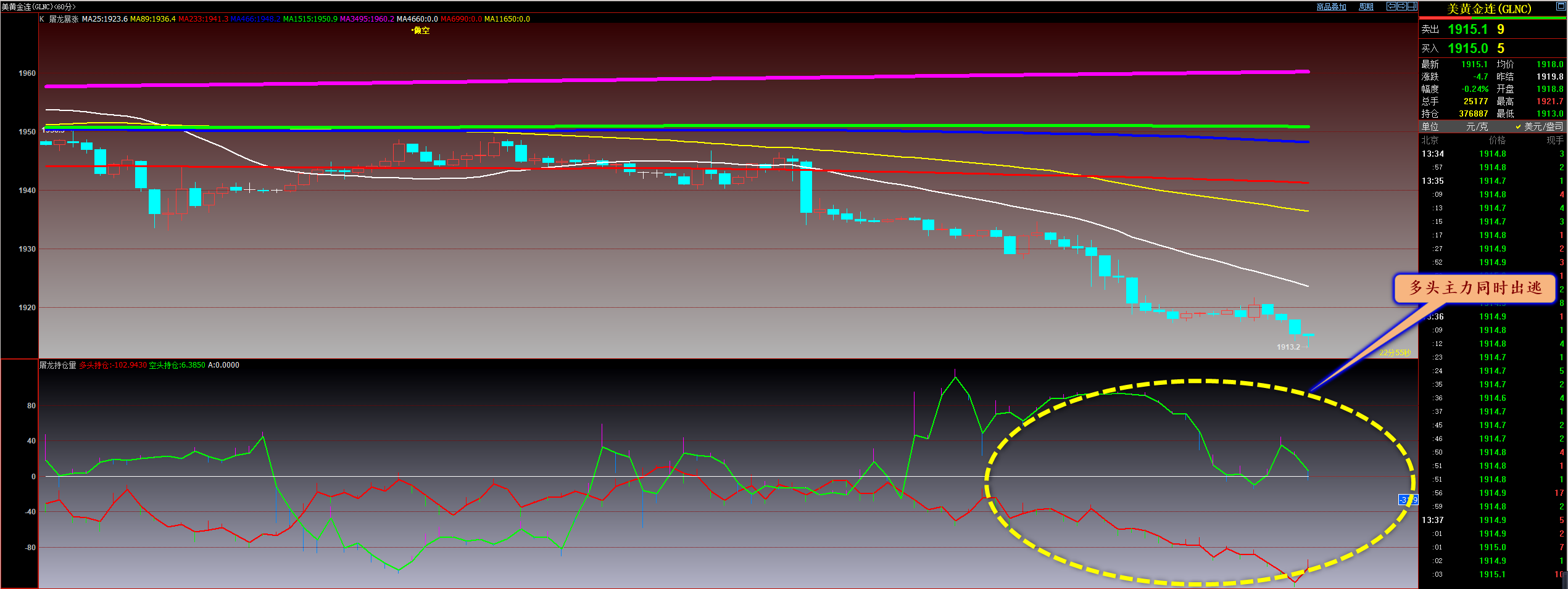
Task: Select the 元/克 unit option
Action: [1477, 126]
